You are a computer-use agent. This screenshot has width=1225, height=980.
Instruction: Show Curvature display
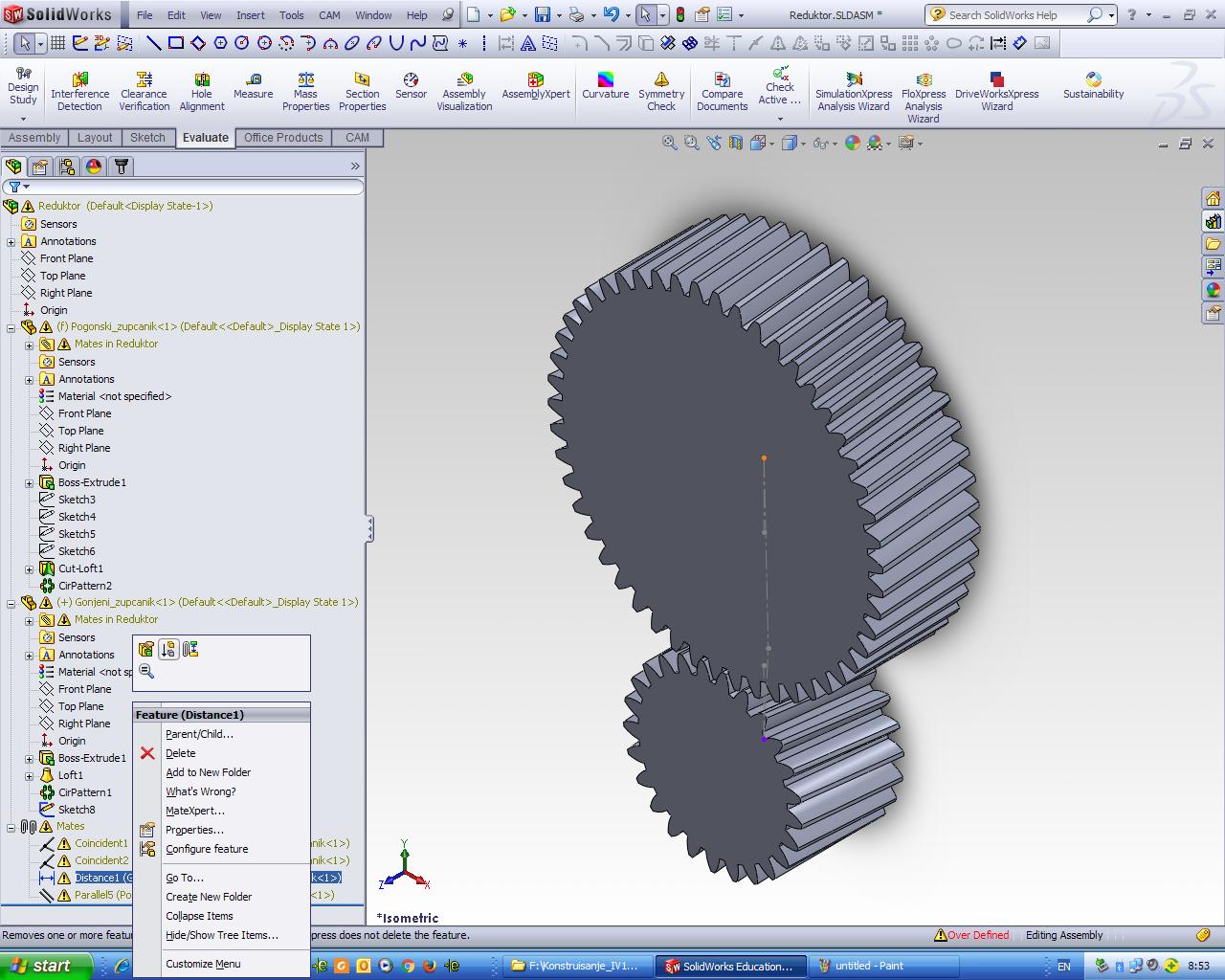pos(605,86)
